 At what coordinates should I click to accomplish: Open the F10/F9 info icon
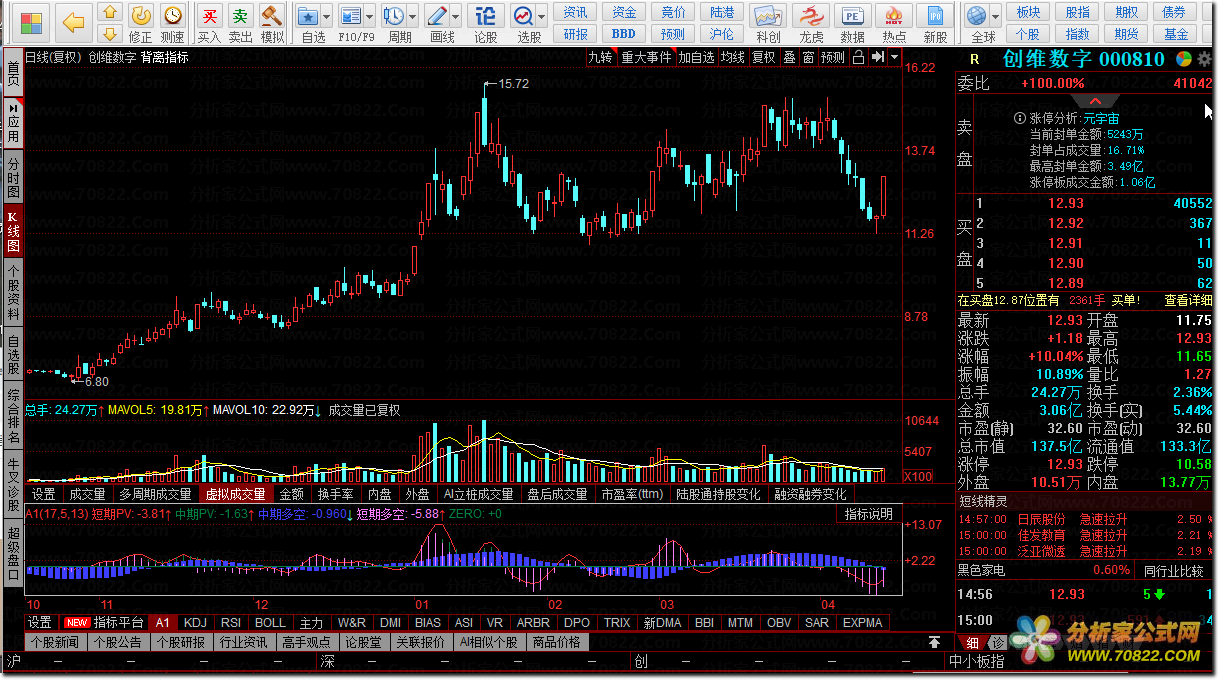(351, 17)
